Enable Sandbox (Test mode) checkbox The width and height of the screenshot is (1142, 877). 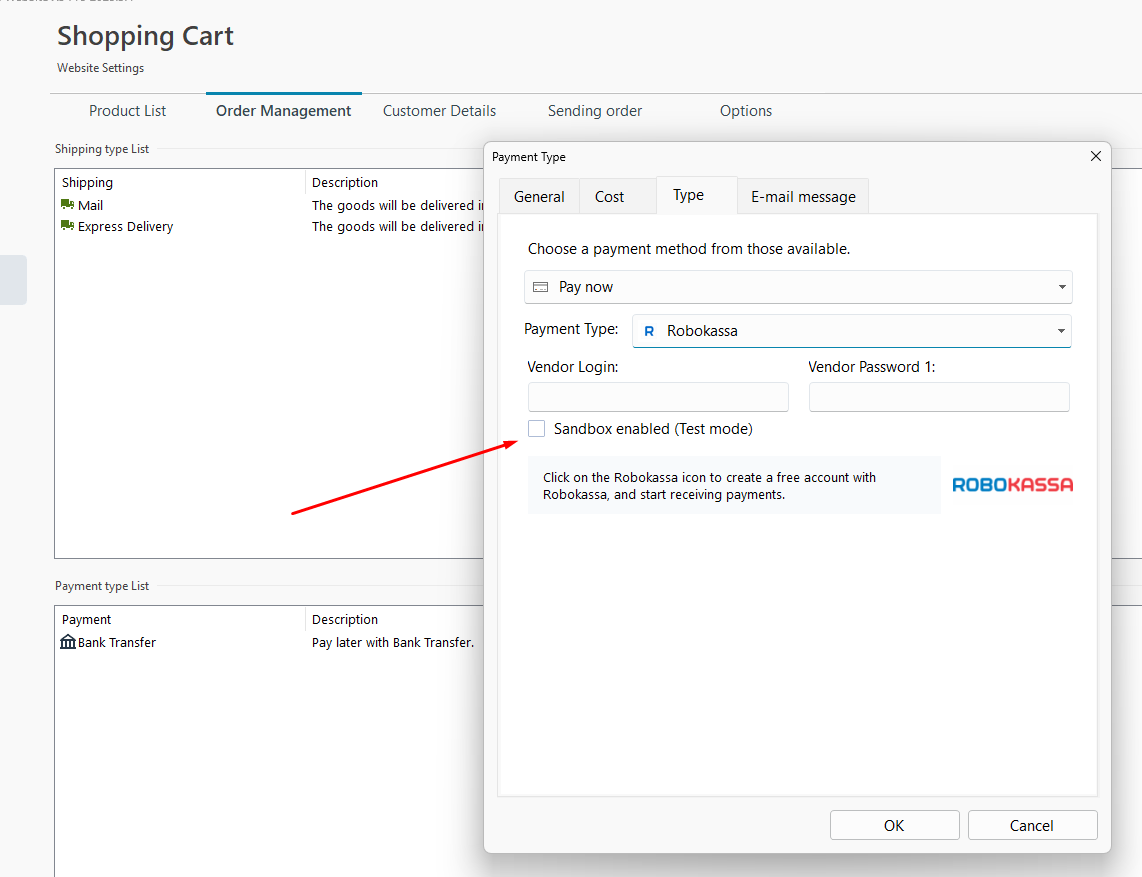(537, 429)
